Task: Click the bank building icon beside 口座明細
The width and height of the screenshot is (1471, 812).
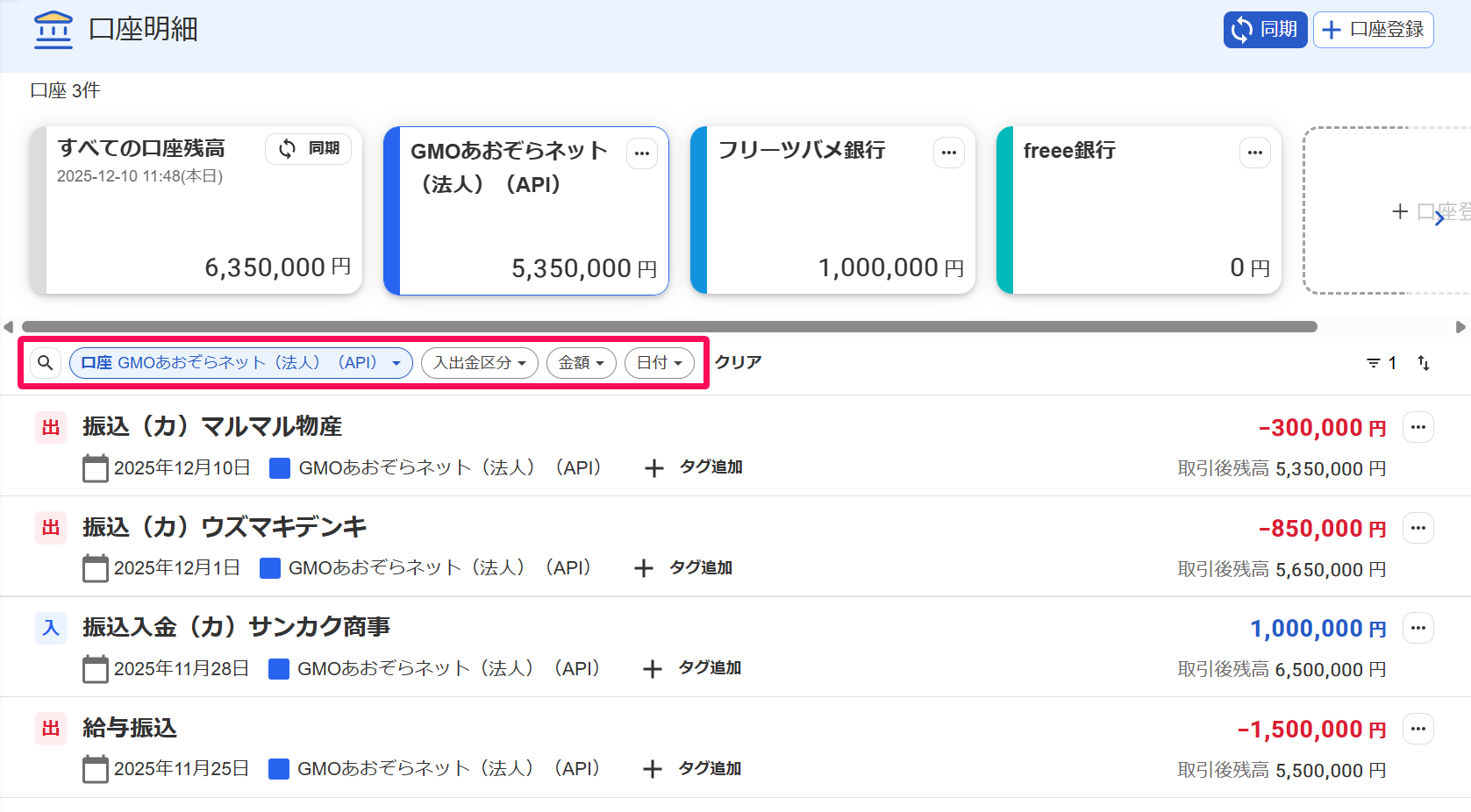Action: pyautogui.click(x=54, y=30)
